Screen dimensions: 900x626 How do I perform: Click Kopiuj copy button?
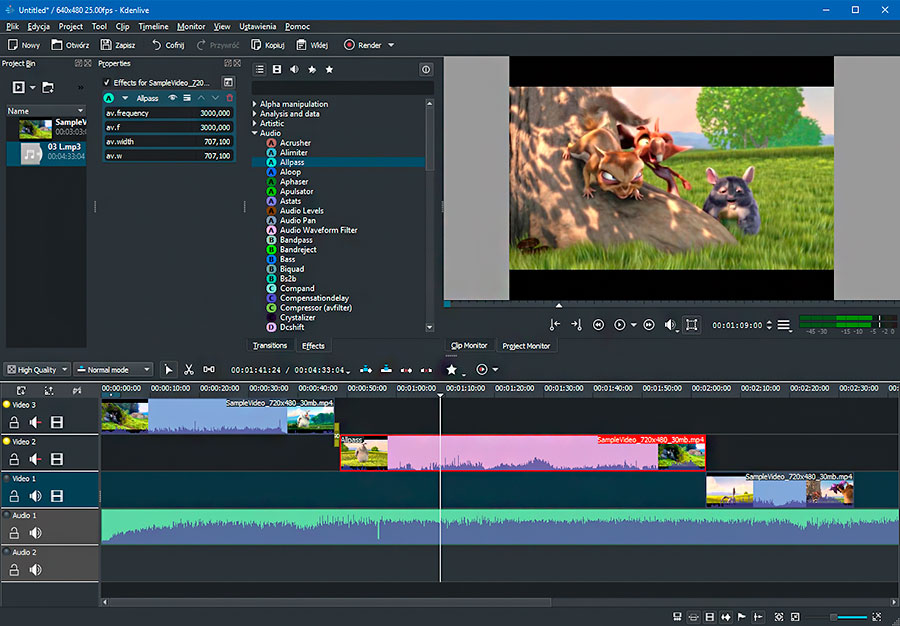tap(269, 45)
